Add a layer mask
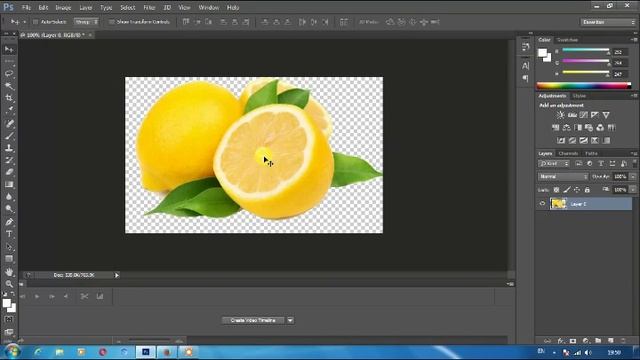The height and width of the screenshot is (360, 640). (573, 340)
